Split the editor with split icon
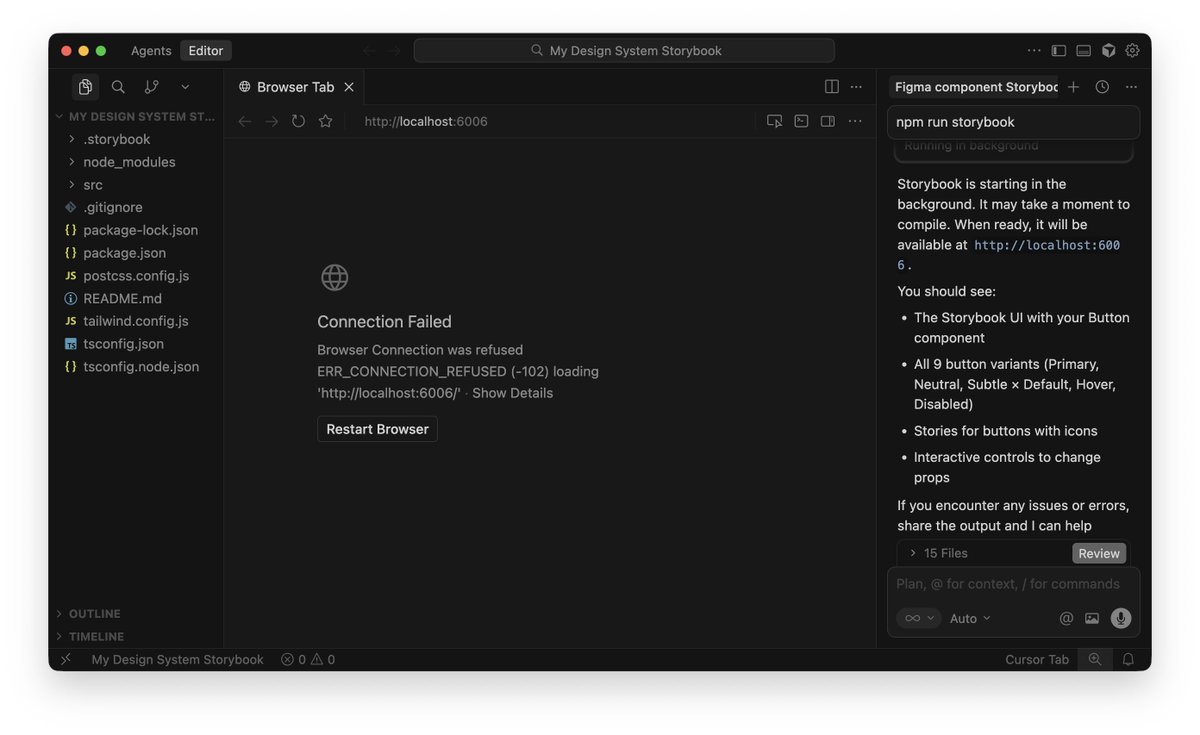The image size is (1200, 735). (x=832, y=87)
